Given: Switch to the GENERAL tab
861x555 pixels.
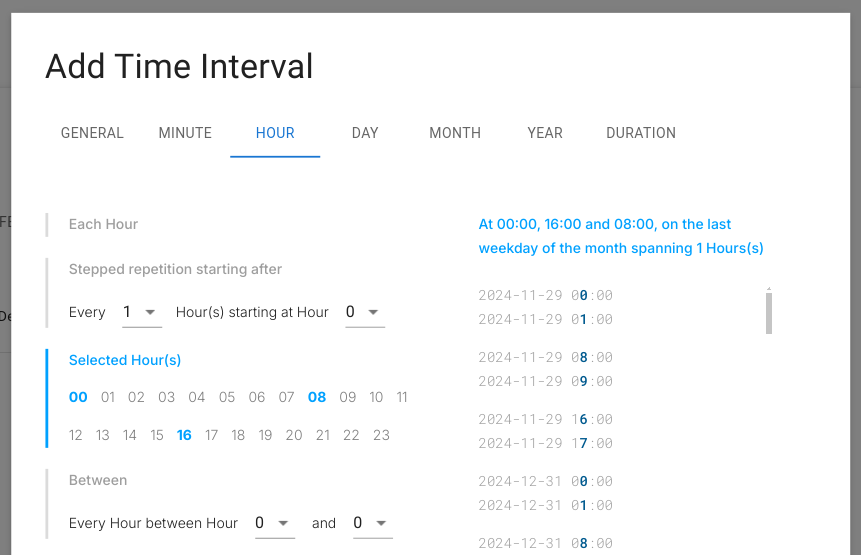Looking at the screenshot, I should [92, 133].
